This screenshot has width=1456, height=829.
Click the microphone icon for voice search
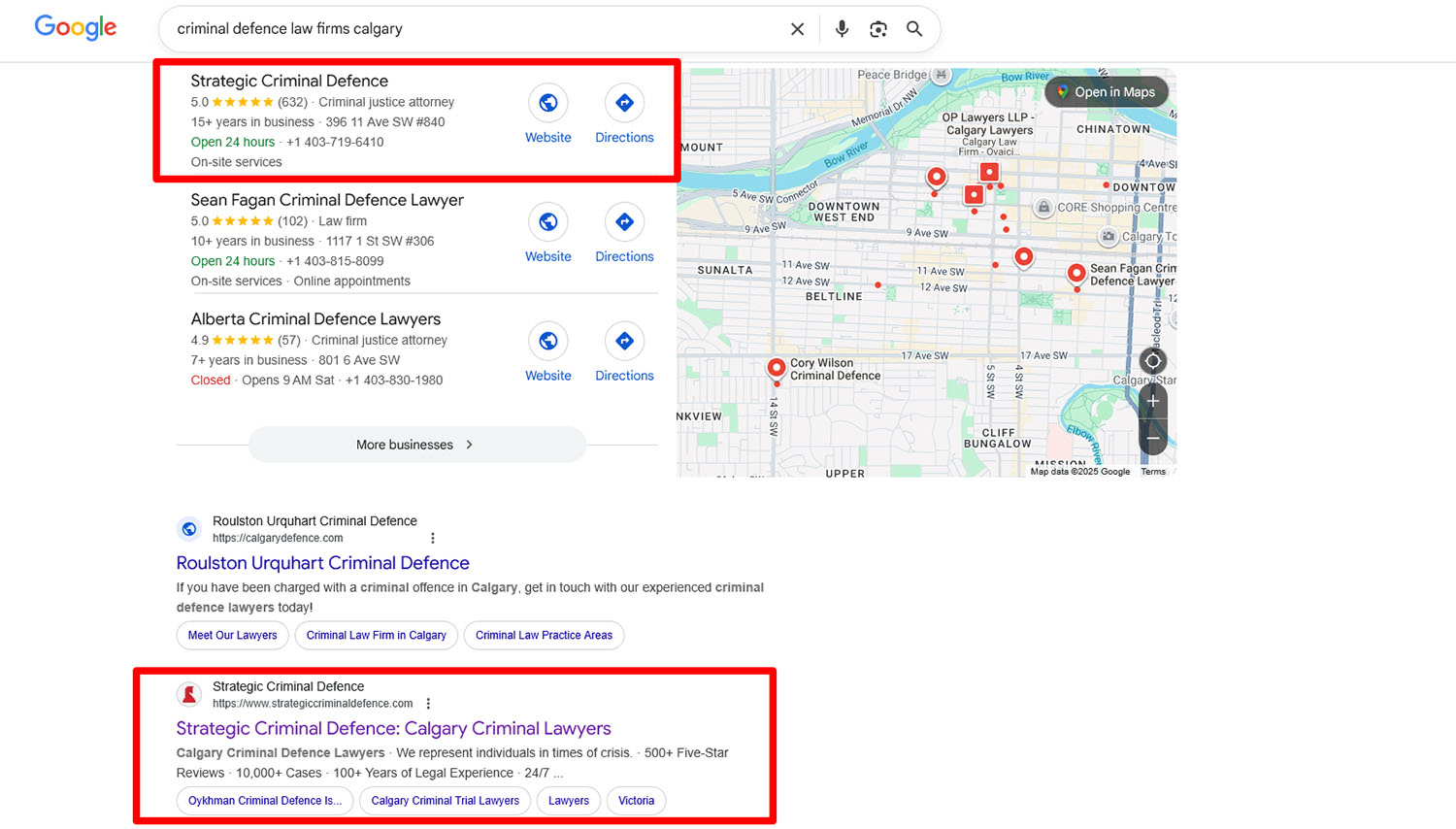coord(842,28)
